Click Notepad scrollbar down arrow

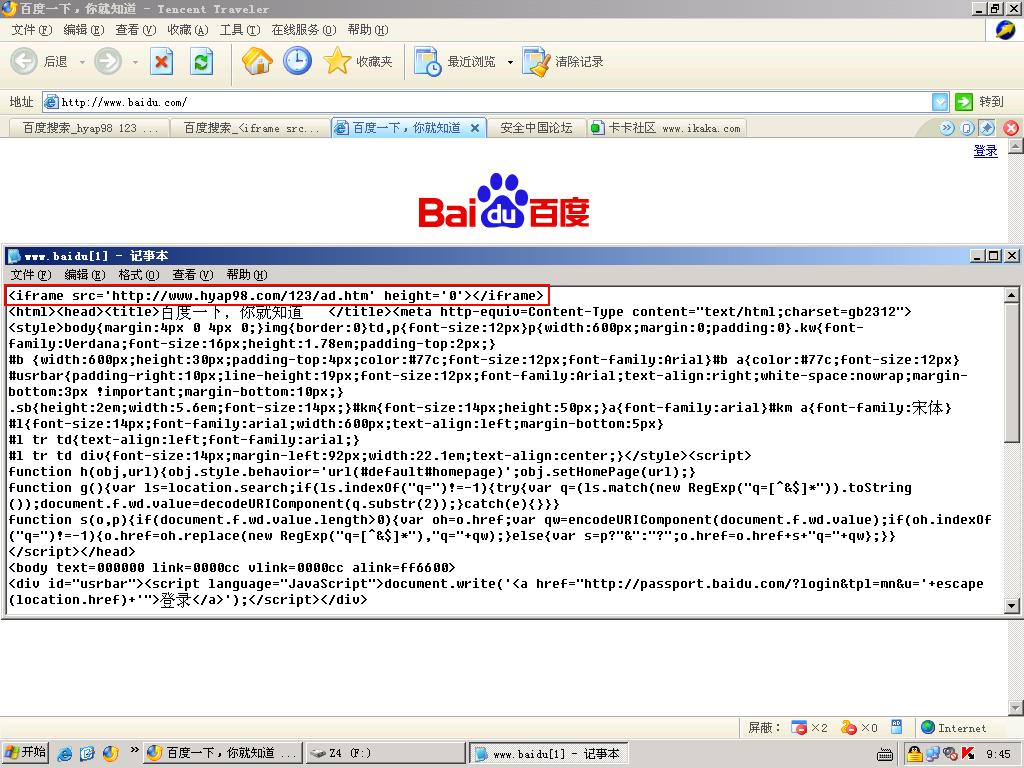pos(1011,605)
